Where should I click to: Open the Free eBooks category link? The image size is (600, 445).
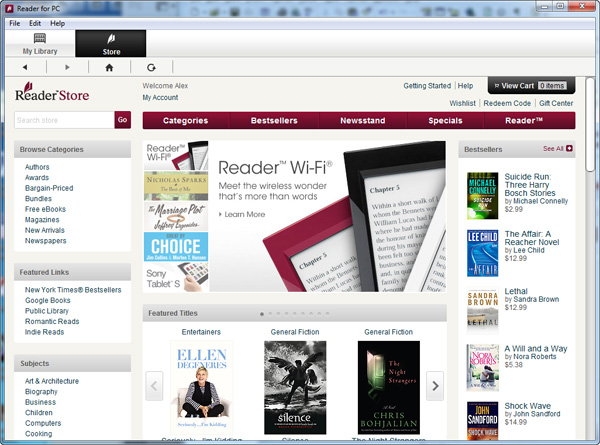point(45,209)
